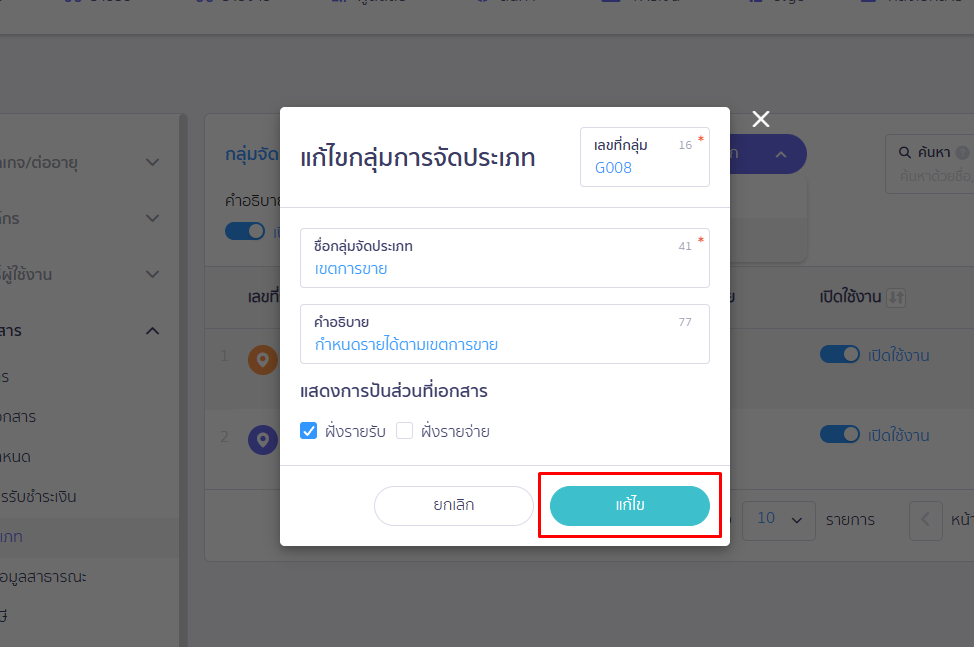Toggle เปิดใช้งาน switch for row 2
This screenshot has height=647, width=974.
839,435
